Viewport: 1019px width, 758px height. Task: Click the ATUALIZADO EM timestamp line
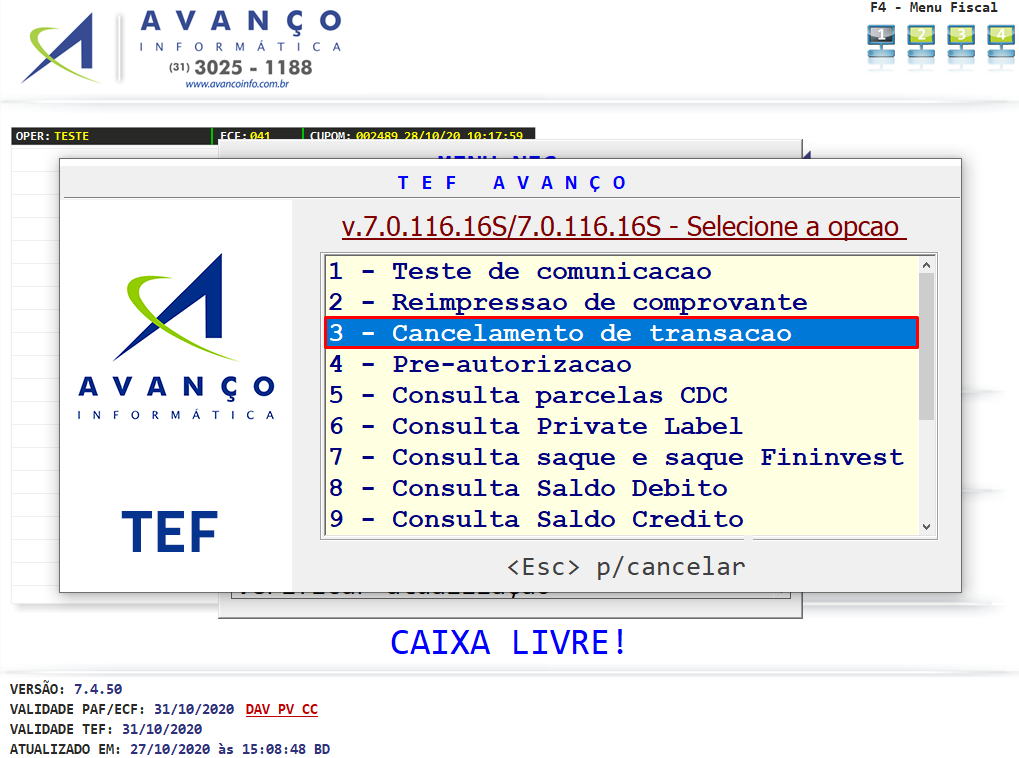point(170,749)
